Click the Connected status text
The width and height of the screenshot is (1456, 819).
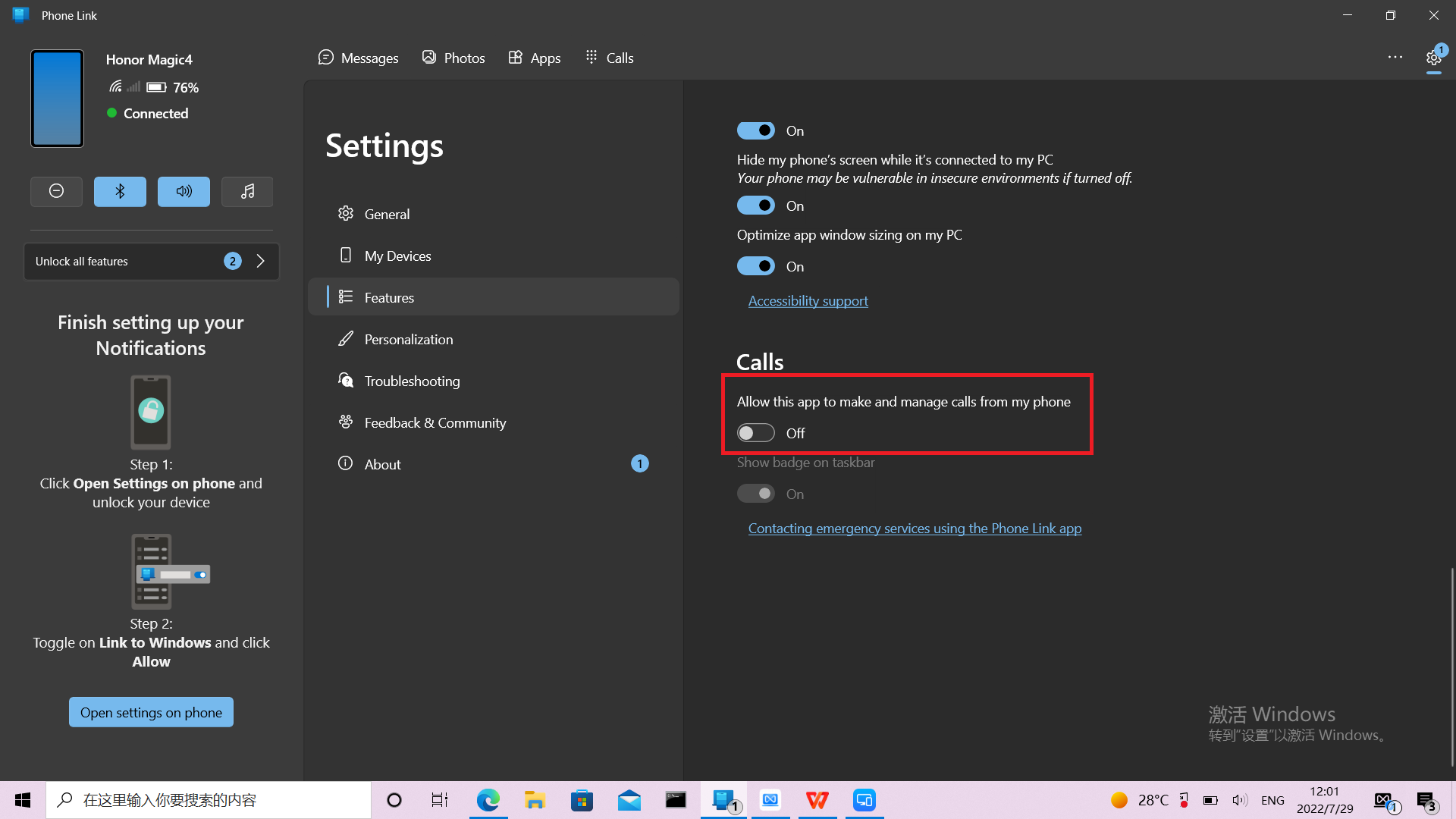pos(155,113)
